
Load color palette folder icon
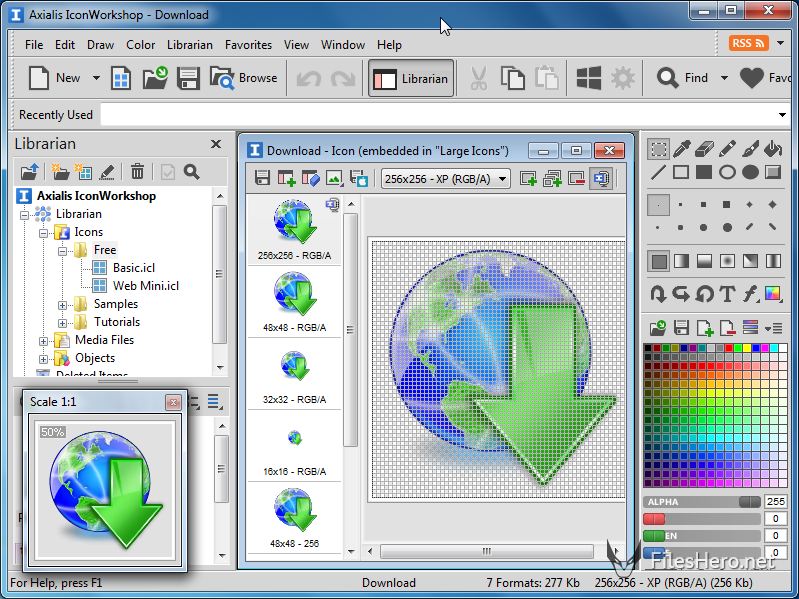coord(657,328)
